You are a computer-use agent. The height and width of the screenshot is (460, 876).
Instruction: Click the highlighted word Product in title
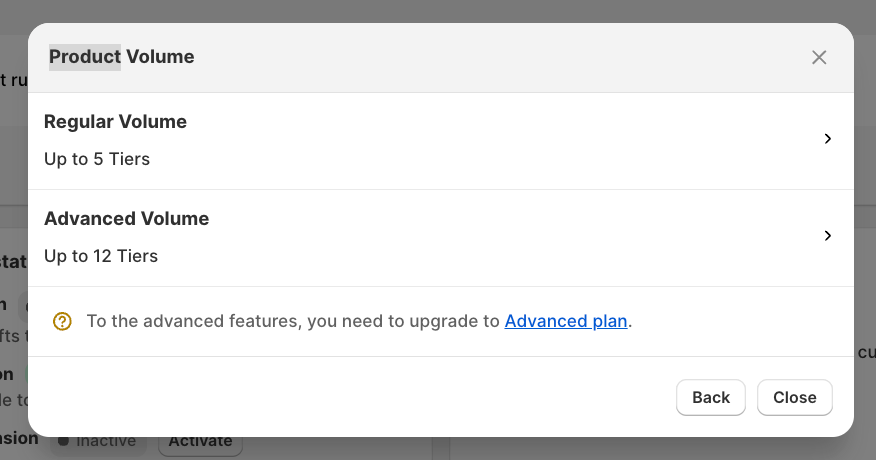(x=85, y=57)
